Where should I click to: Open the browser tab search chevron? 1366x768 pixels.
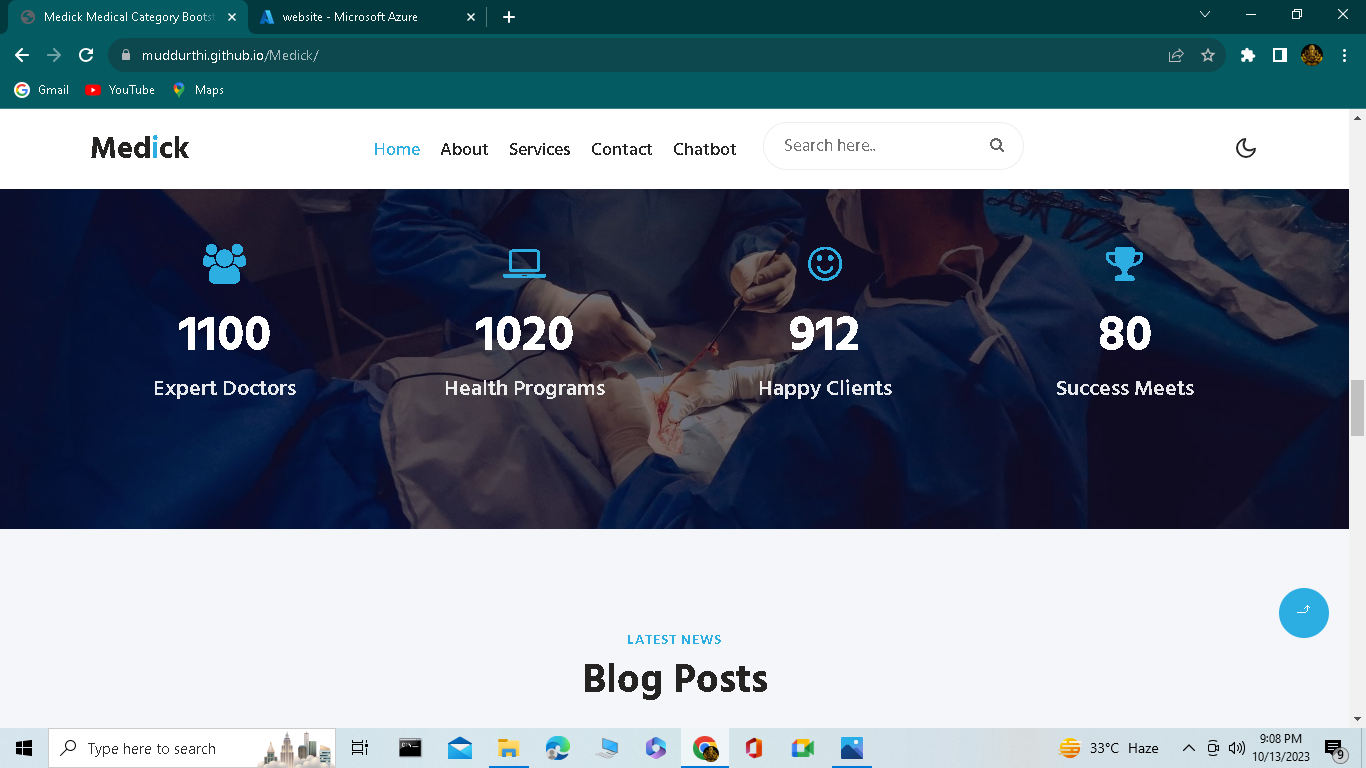(1204, 15)
